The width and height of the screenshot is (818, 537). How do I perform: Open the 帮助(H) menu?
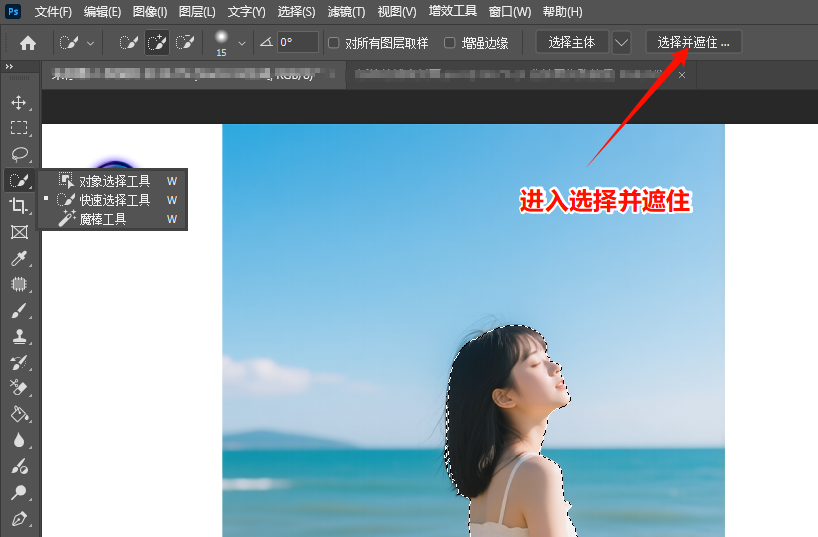coord(562,11)
